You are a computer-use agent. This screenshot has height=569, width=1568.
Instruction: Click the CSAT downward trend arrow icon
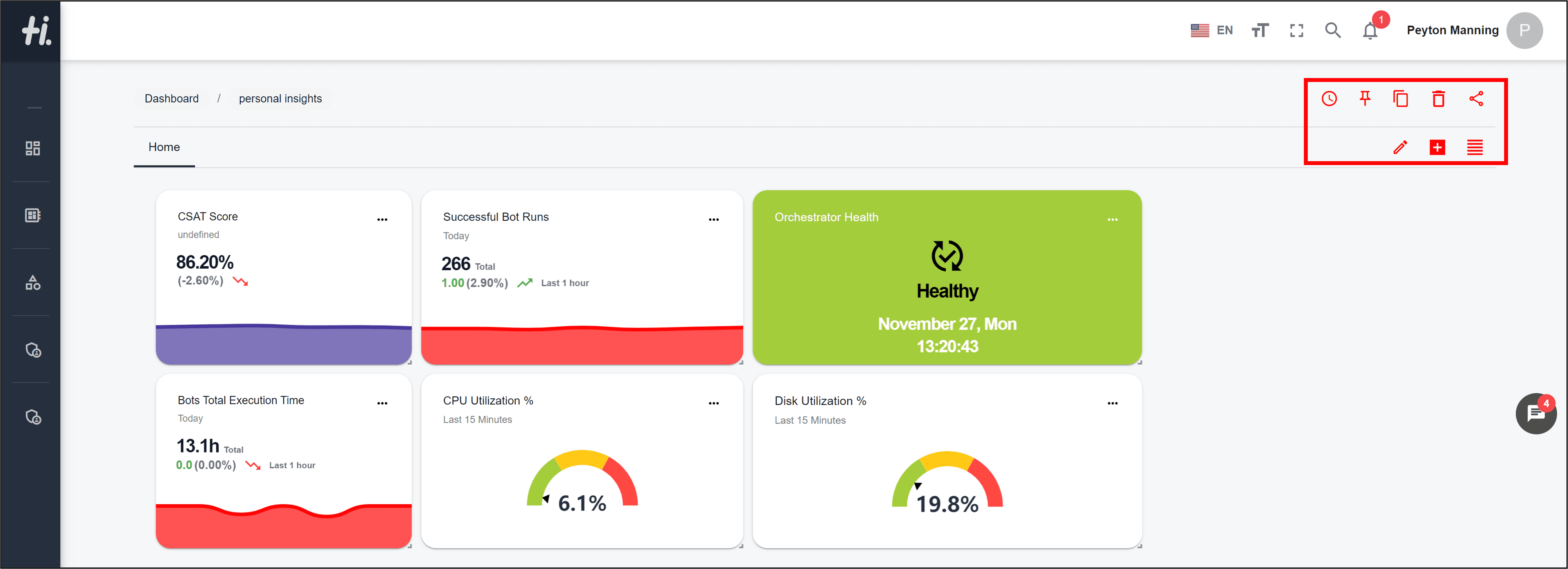click(x=241, y=282)
